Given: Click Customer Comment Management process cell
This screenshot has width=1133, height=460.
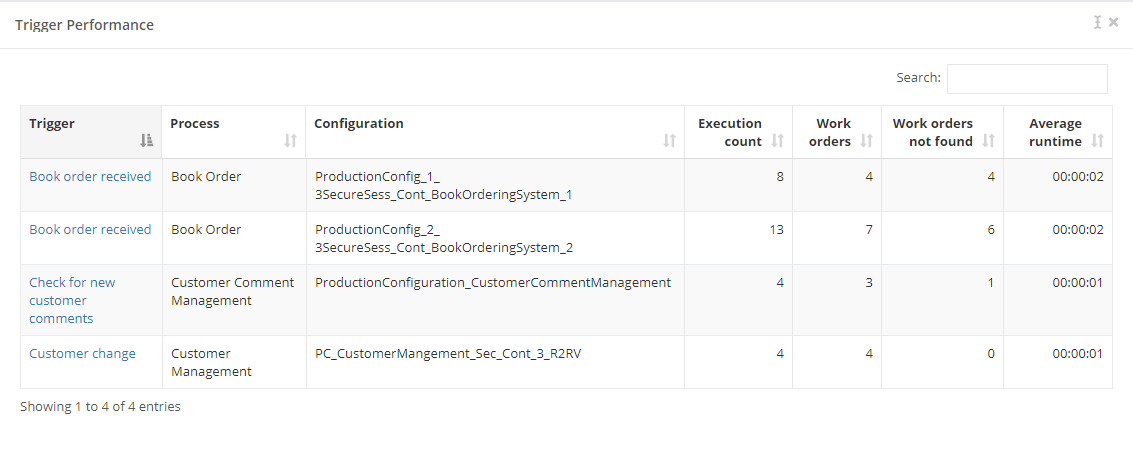Looking at the screenshot, I should [x=233, y=300].
